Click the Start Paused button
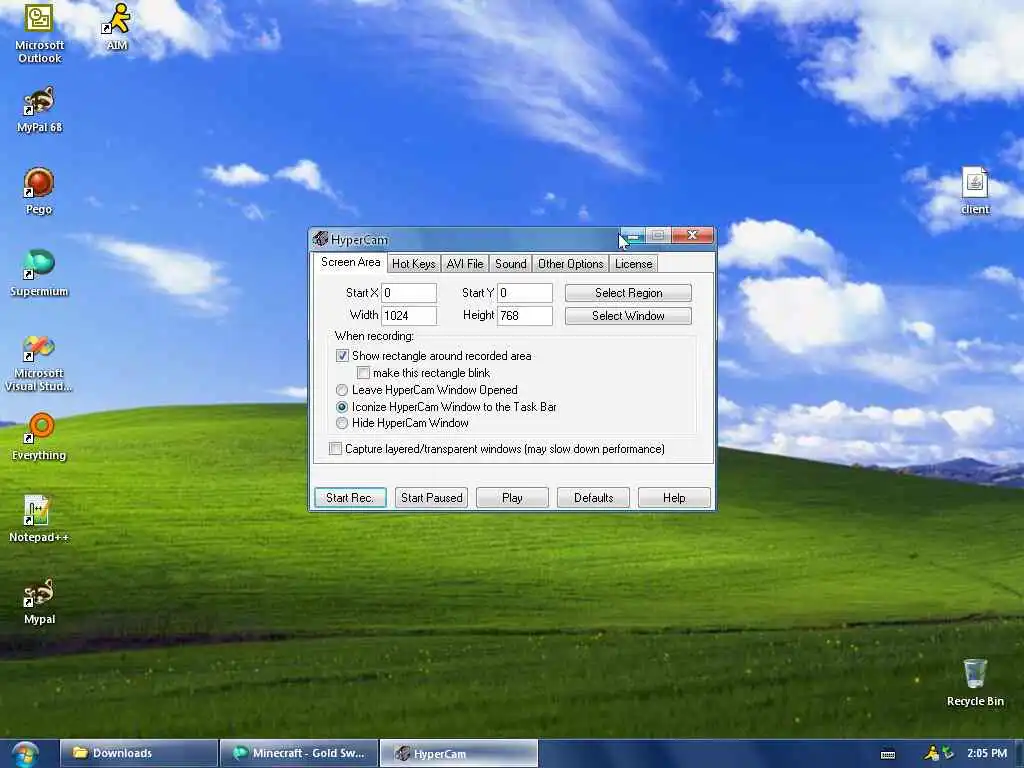 (x=432, y=498)
